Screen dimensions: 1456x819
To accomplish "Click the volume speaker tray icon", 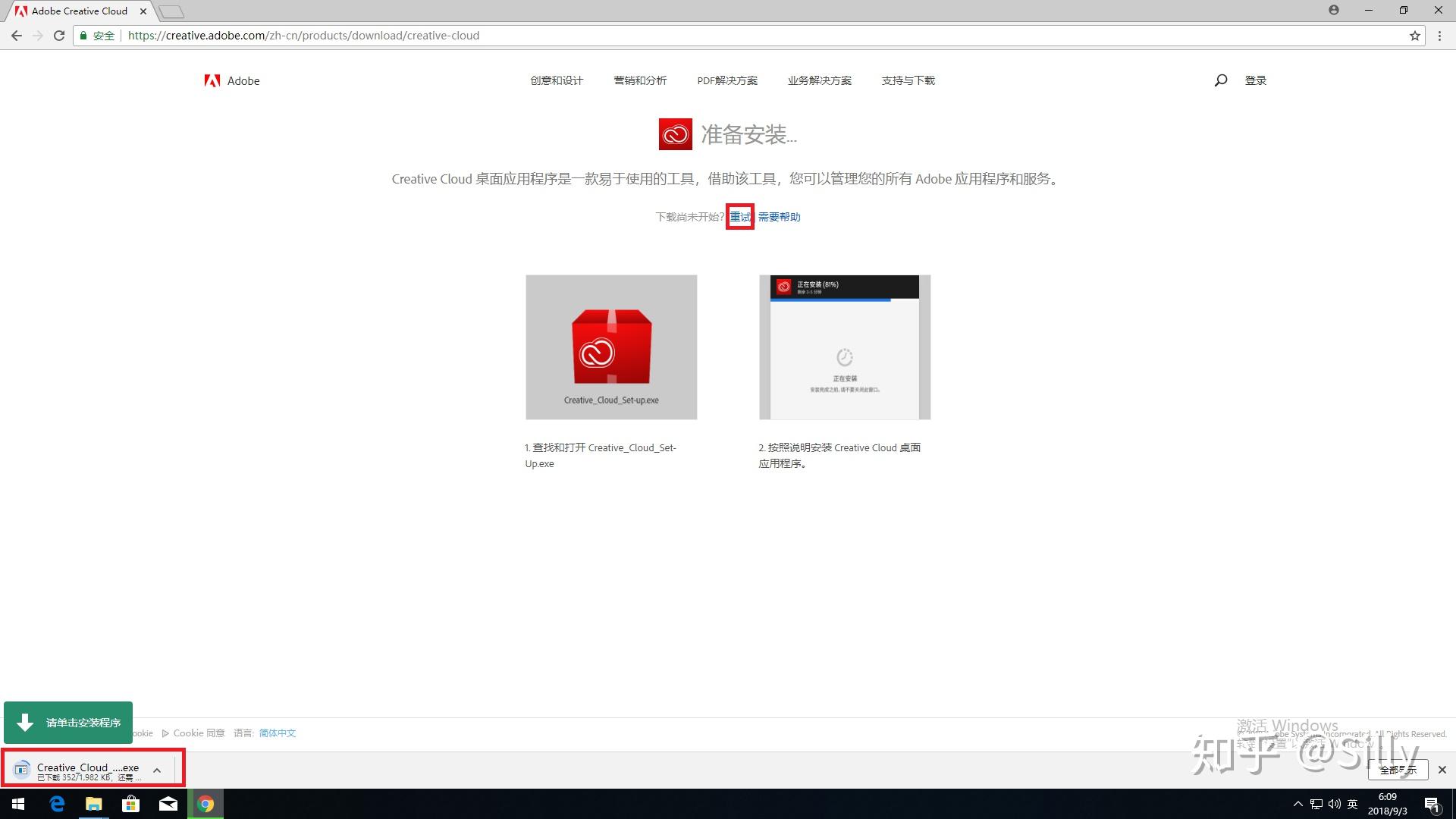I will (1335, 804).
